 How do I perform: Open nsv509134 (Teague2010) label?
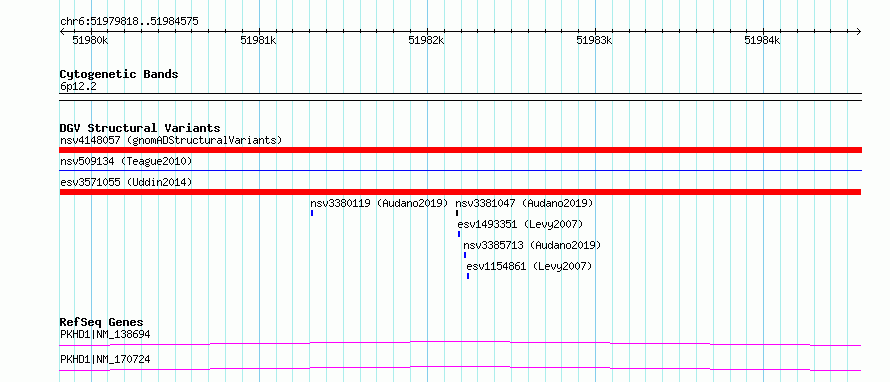point(126,162)
